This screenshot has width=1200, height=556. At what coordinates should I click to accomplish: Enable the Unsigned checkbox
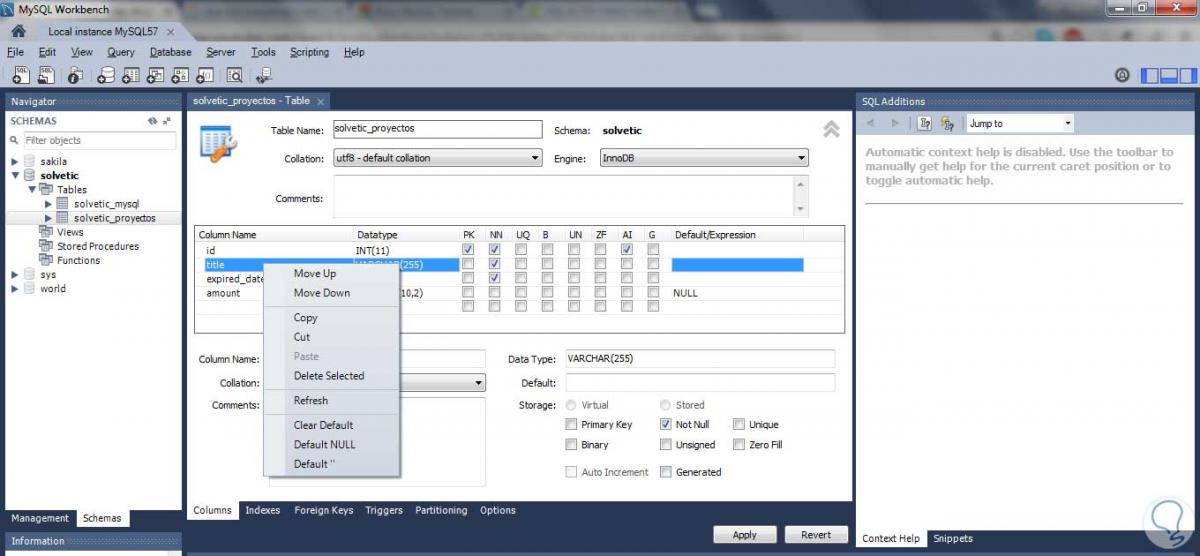(666, 444)
